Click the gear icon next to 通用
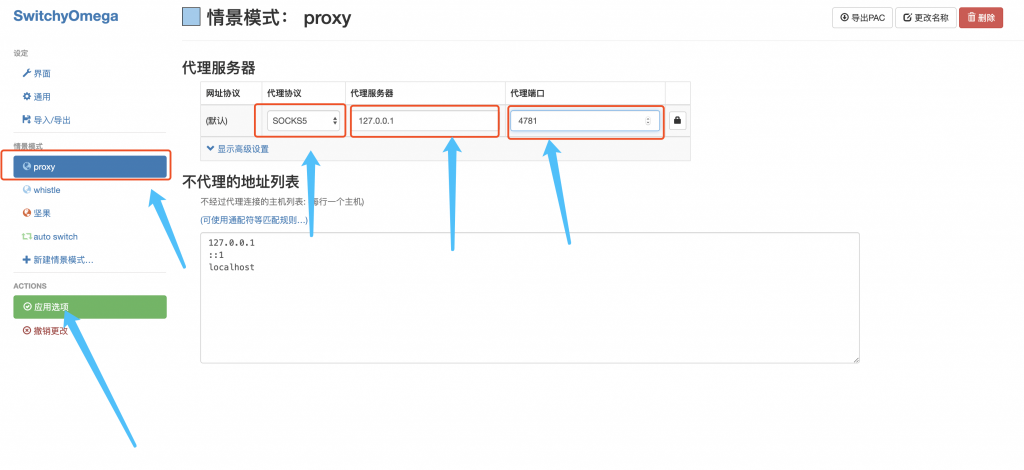The image size is (1024, 470). click(x=27, y=97)
